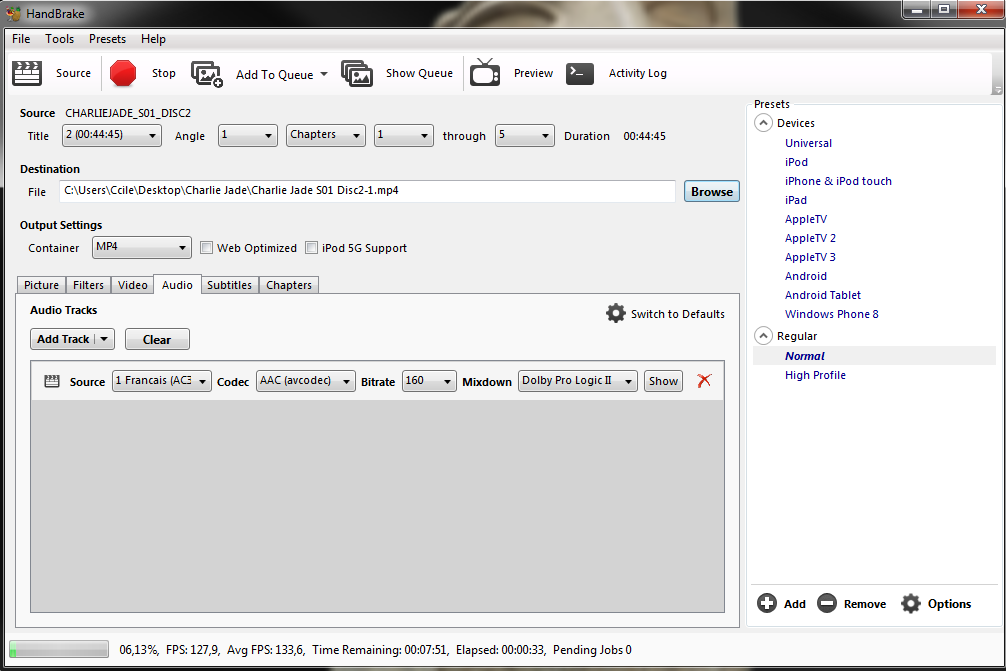Open the audio Bitrate 160 dropdown
The image size is (1006, 671).
tap(429, 381)
